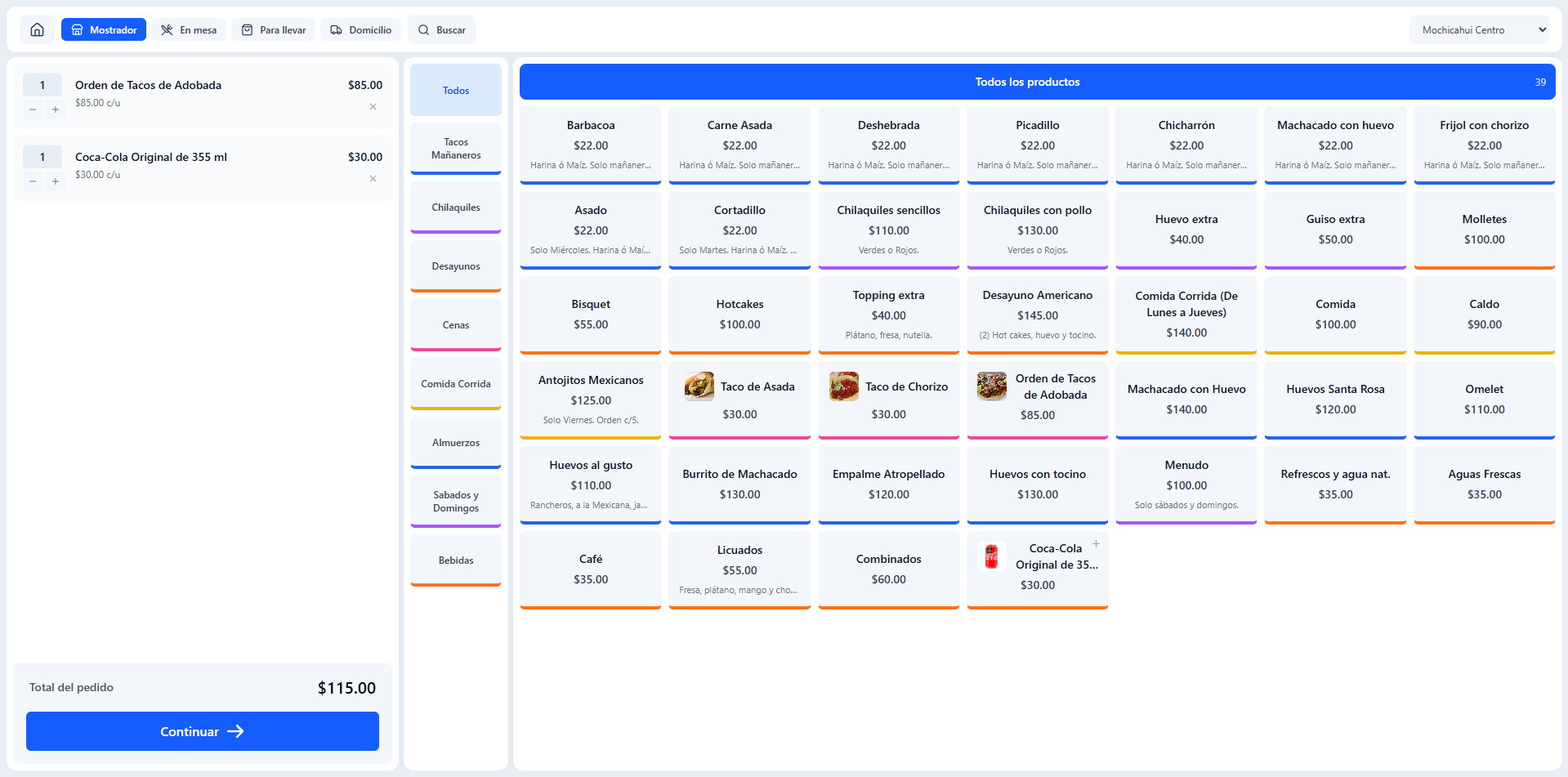Image resolution: width=1568 pixels, height=777 pixels.
Task: Add Chilaquiles con pollo to the order
Action: 1038,230
